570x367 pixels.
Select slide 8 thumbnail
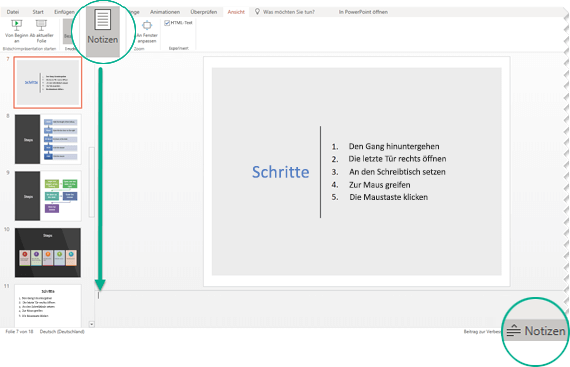pos(48,139)
